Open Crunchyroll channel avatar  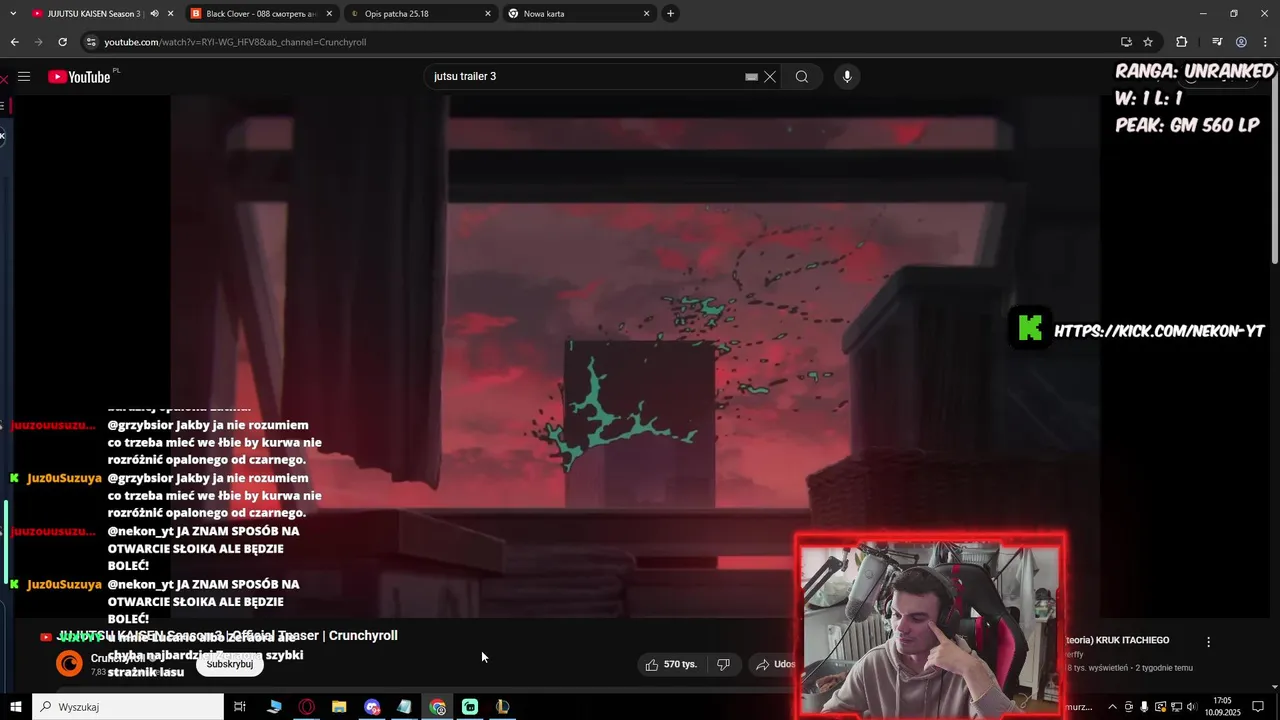pos(69,663)
